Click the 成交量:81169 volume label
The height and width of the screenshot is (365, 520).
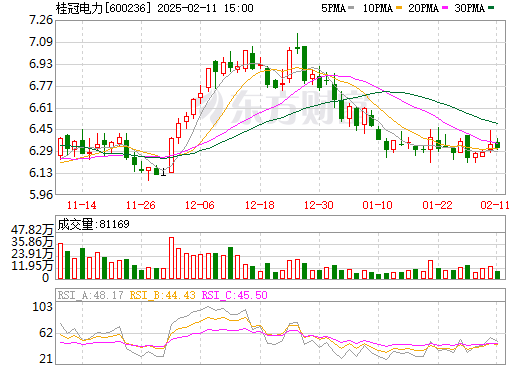coord(93,224)
